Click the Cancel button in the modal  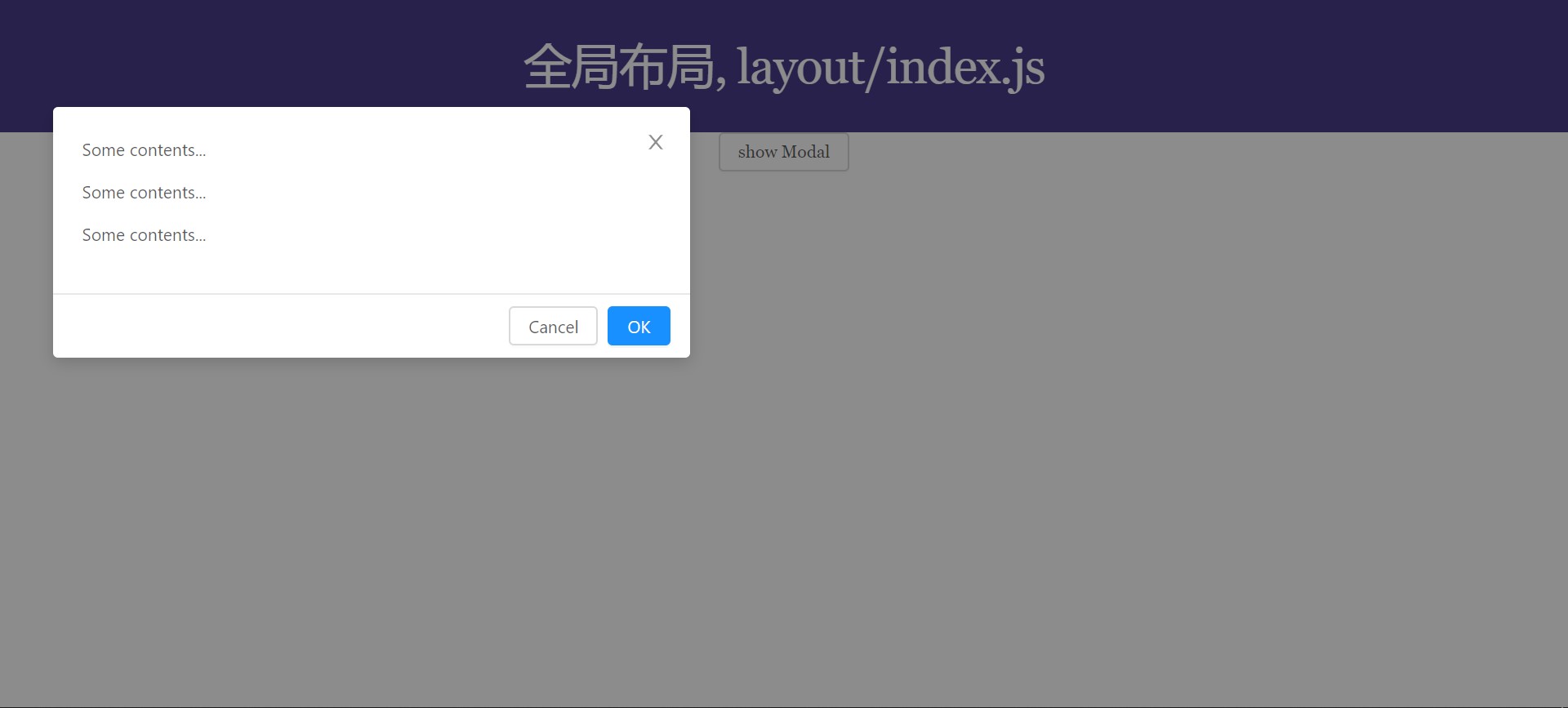553,326
